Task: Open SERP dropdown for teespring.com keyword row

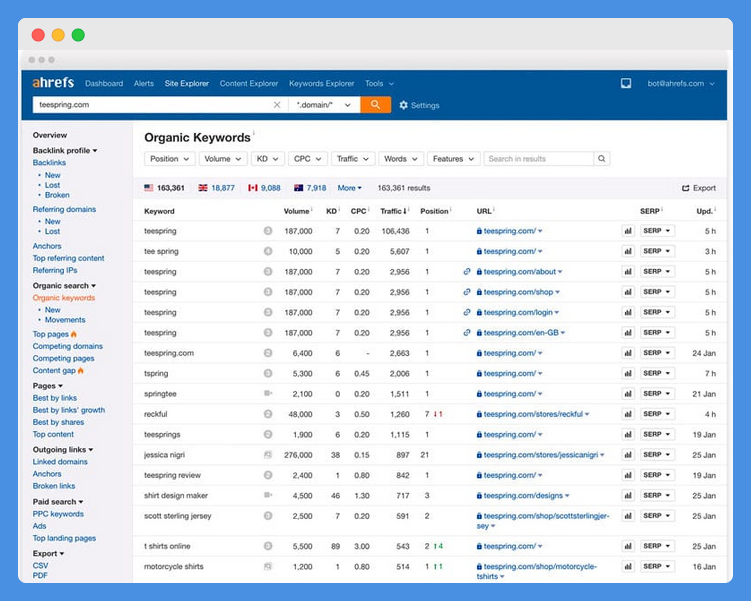Action: pyautogui.click(x=657, y=353)
